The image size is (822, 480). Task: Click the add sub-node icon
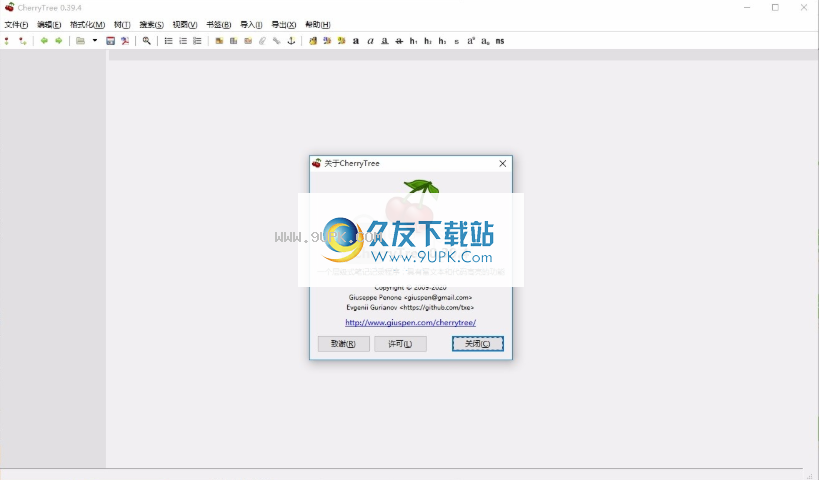tap(22, 41)
